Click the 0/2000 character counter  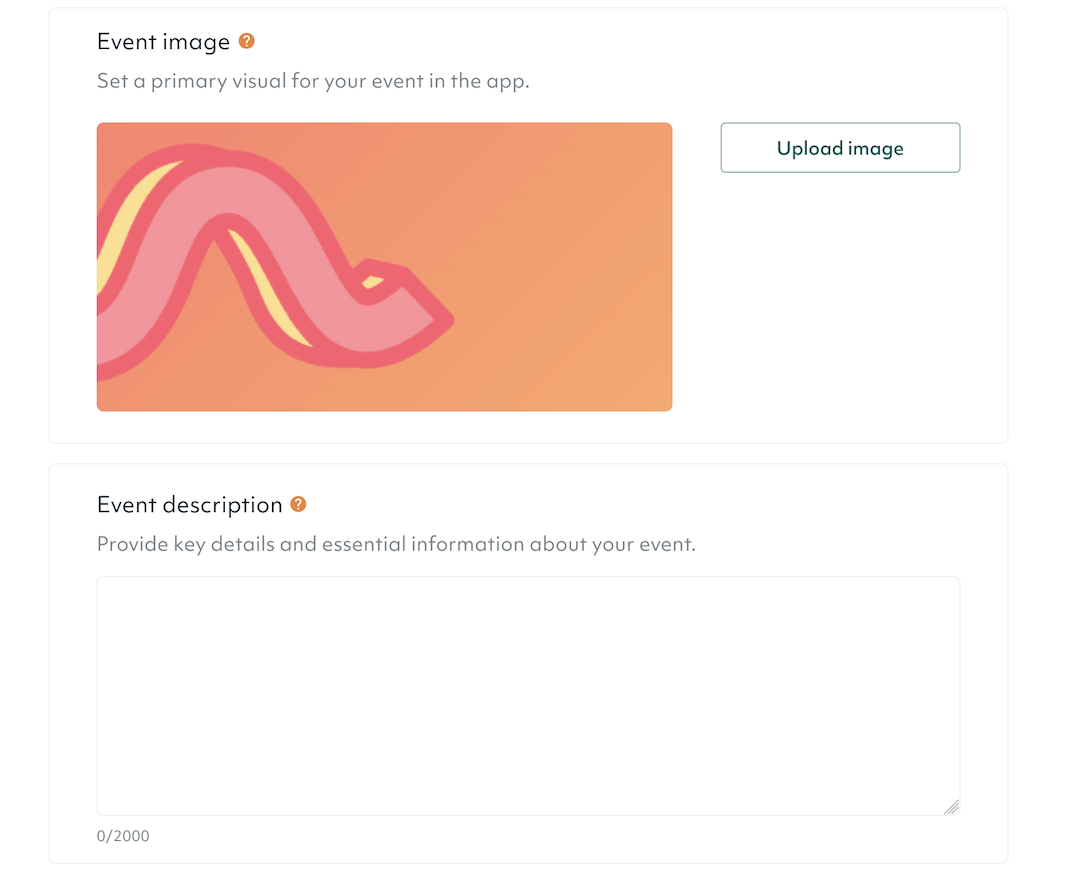(x=123, y=836)
